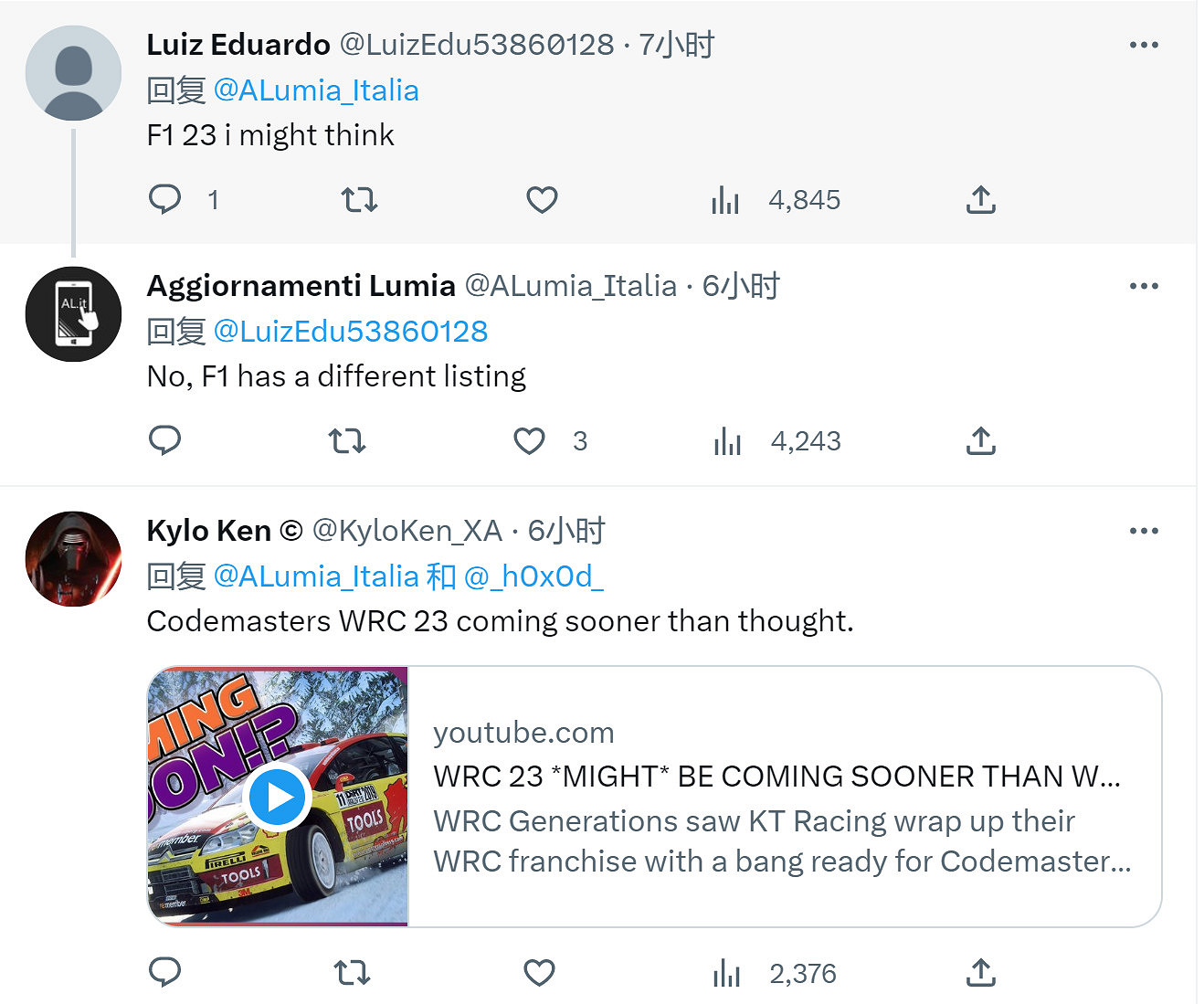This screenshot has height=1004, width=1204.
Task: View analytics with 4,243 views
Action: pyautogui.click(x=776, y=440)
